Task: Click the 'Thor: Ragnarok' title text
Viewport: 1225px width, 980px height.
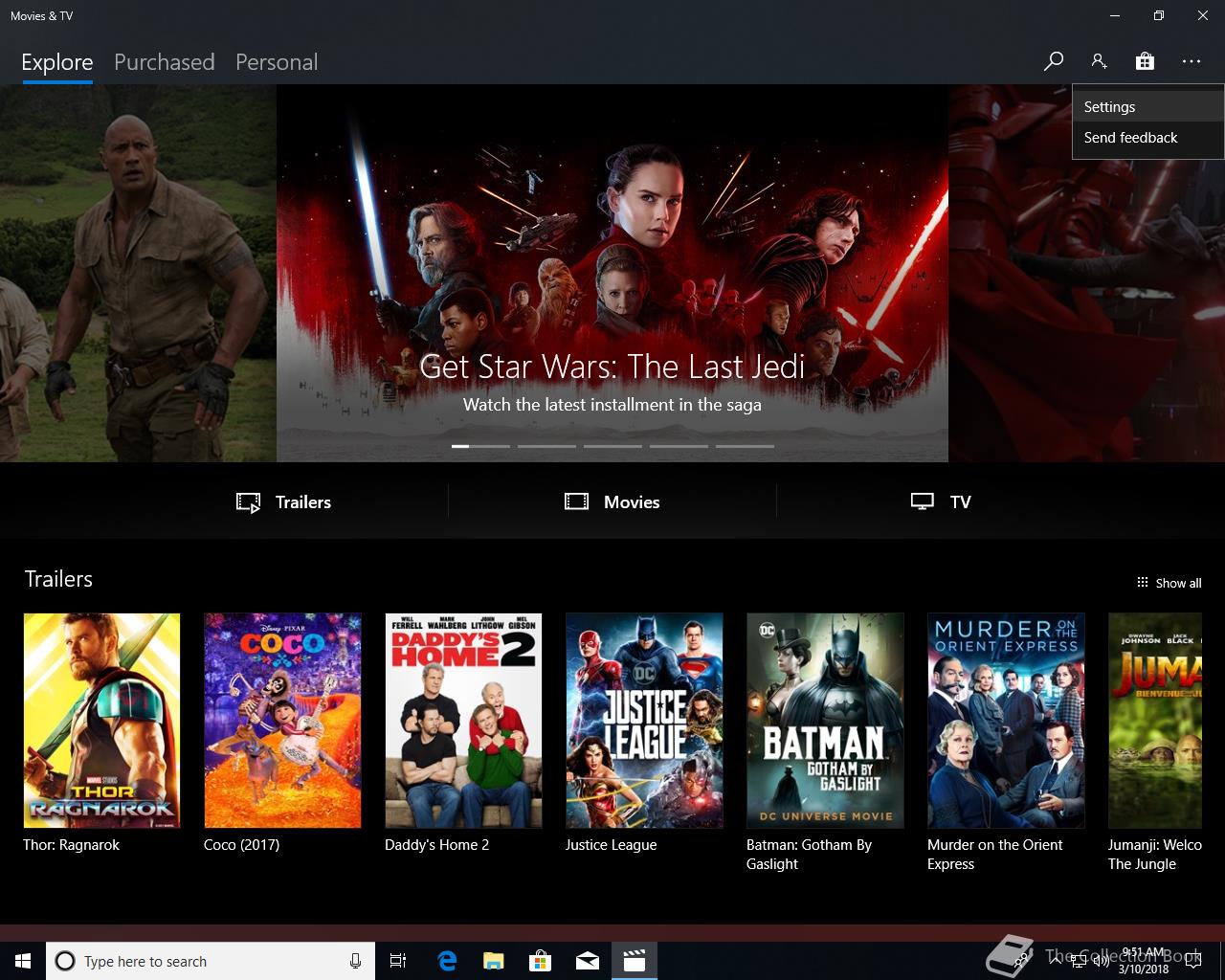Action: pyautogui.click(x=72, y=845)
